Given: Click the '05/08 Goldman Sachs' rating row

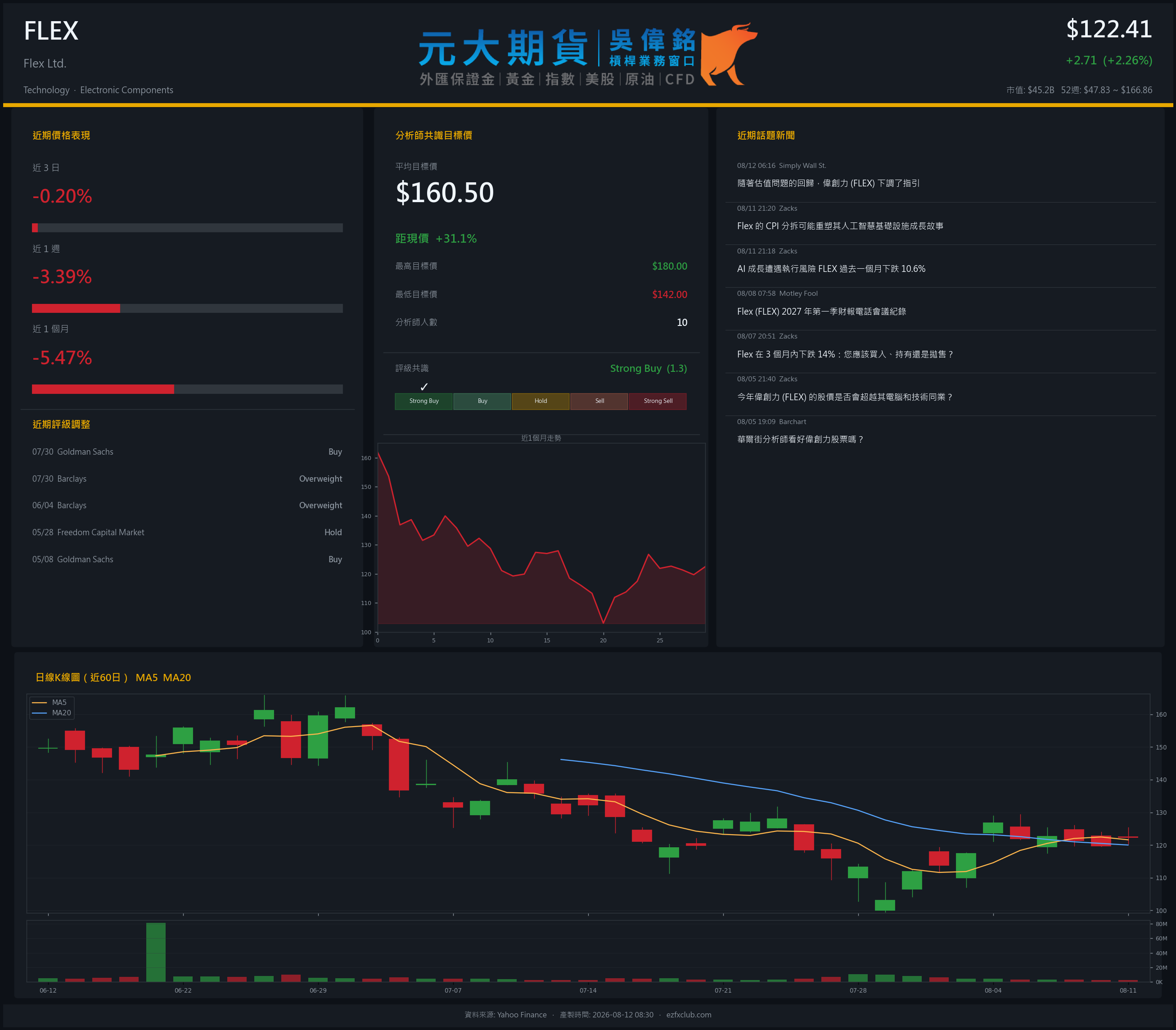Looking at the screenshot, I should pyautogui.click(x=187, y=559).
